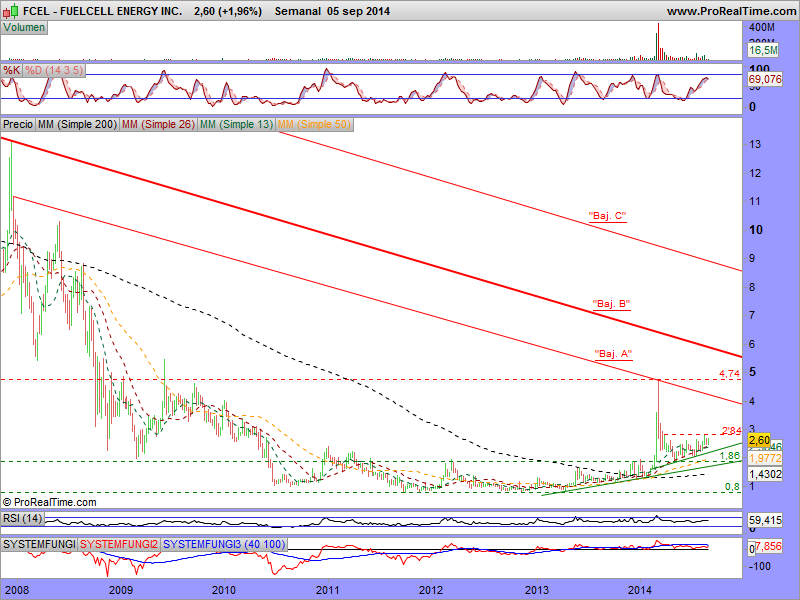Click the SYSTEMFUNGI2 indicator label
The height and width of the screenshot is (600, 800).
(x=119, y=544)
